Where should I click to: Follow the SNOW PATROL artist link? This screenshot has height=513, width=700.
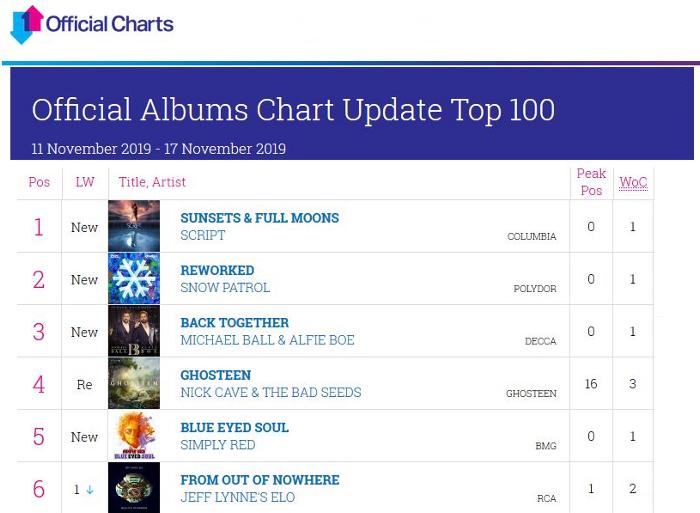pos(225,288)
